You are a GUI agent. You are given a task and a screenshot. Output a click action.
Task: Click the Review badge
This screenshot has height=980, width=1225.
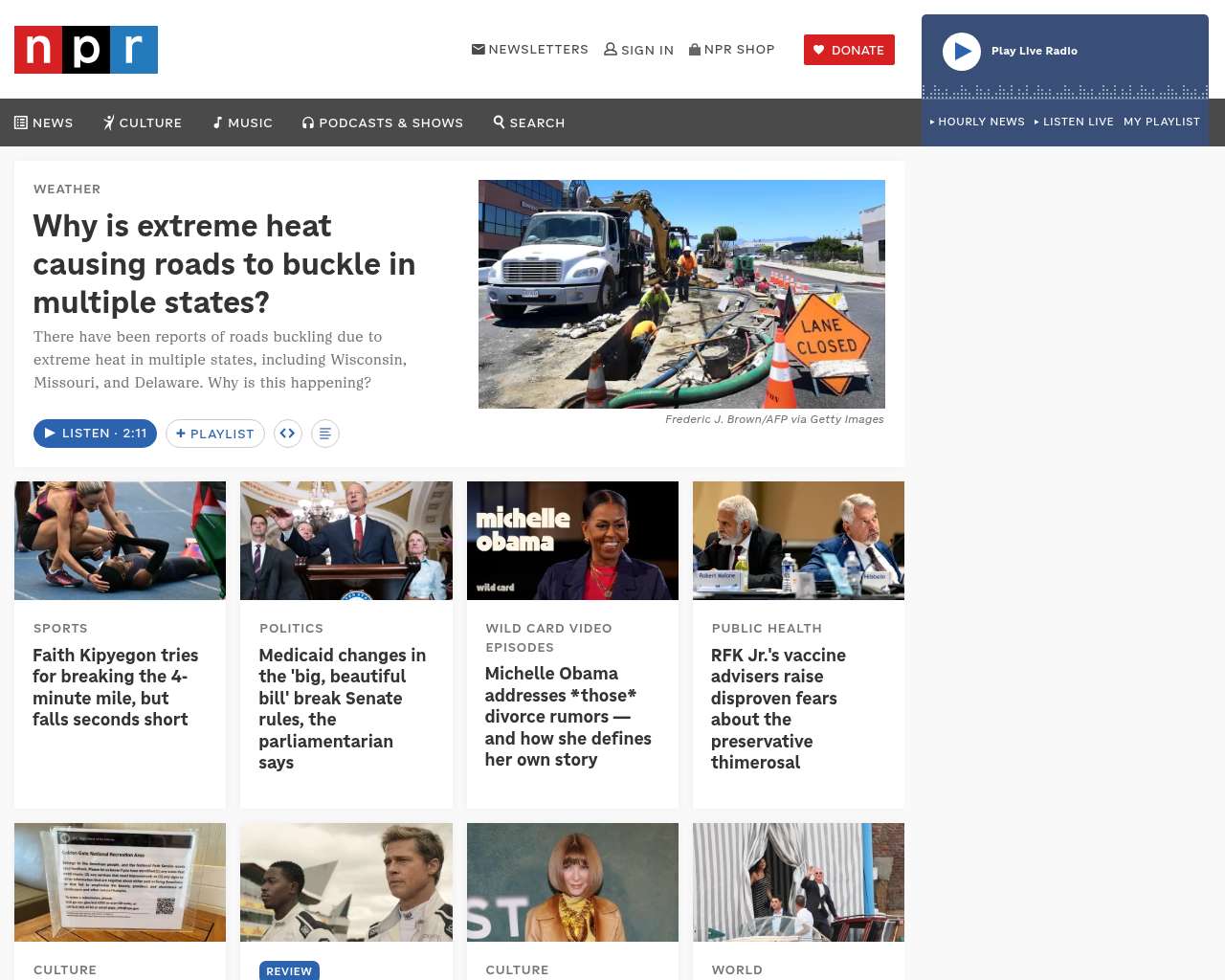pos(289,970)
